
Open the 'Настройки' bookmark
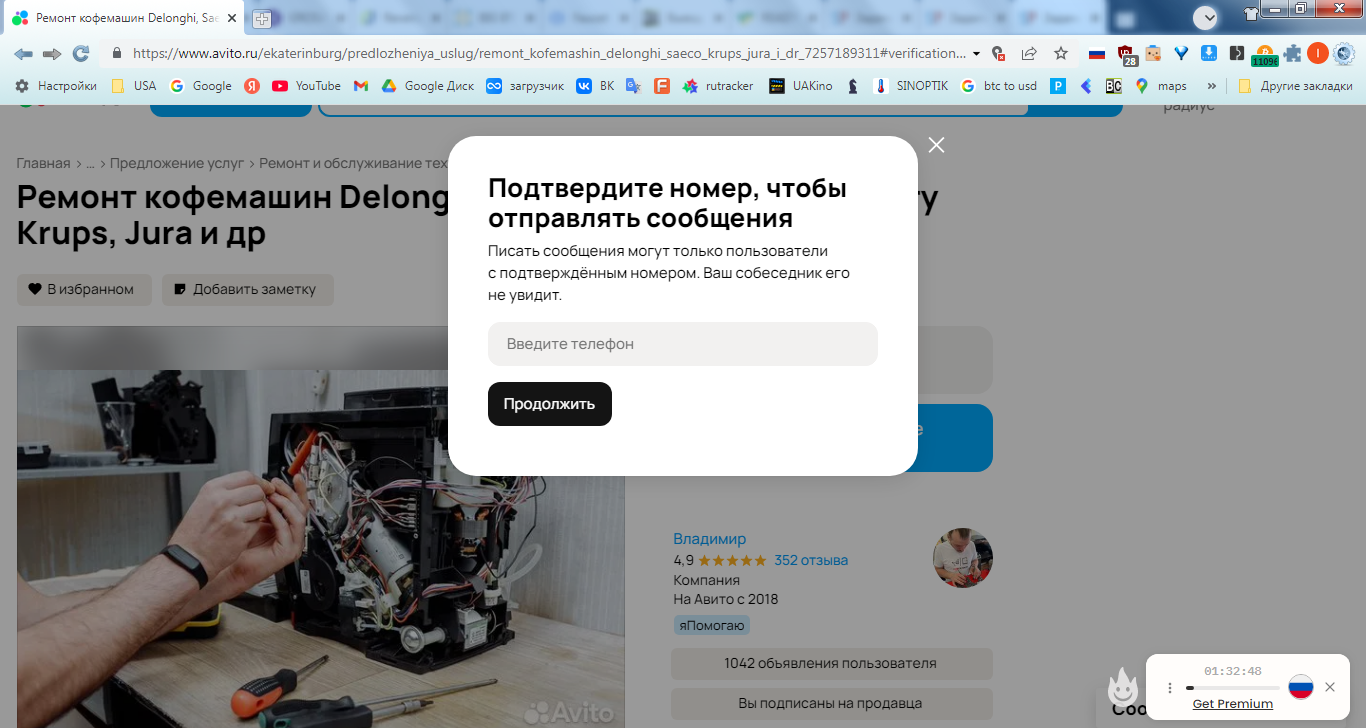tap(56, 86)
